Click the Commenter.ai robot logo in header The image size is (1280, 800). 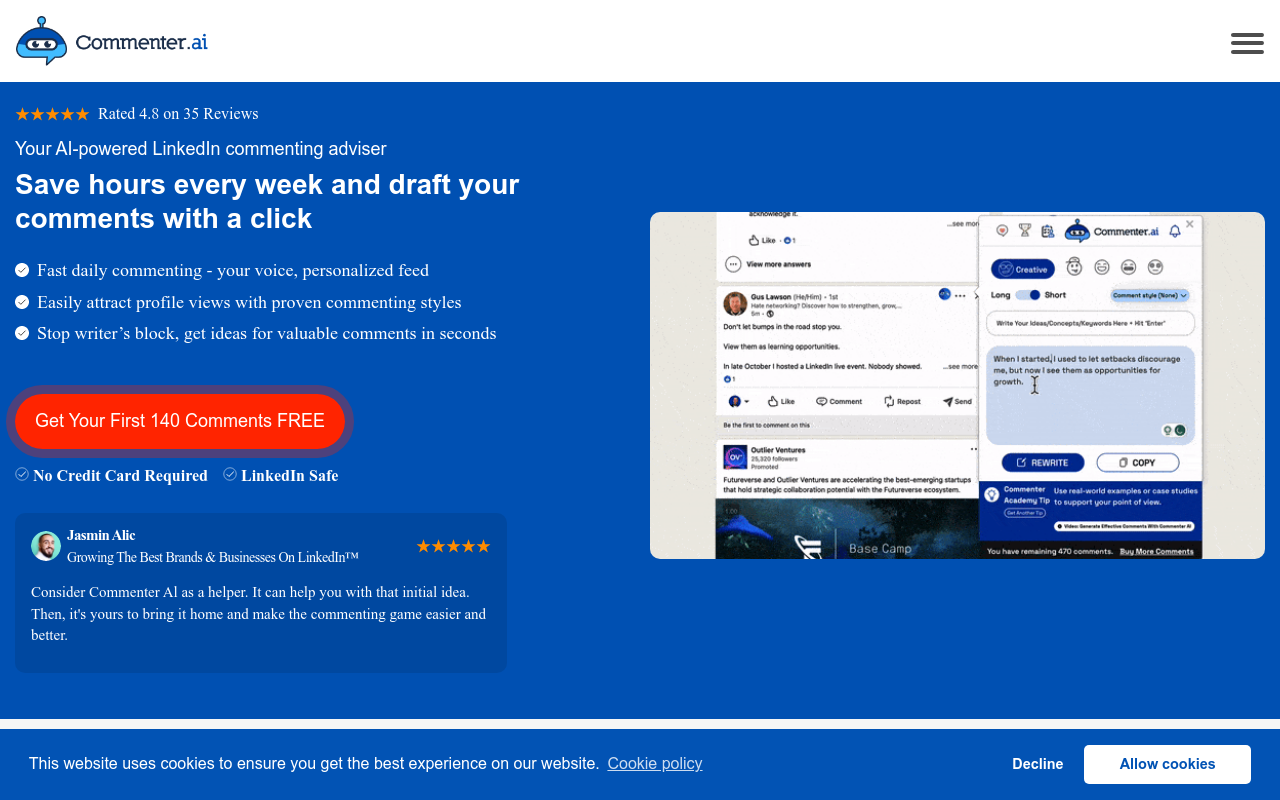112,41
